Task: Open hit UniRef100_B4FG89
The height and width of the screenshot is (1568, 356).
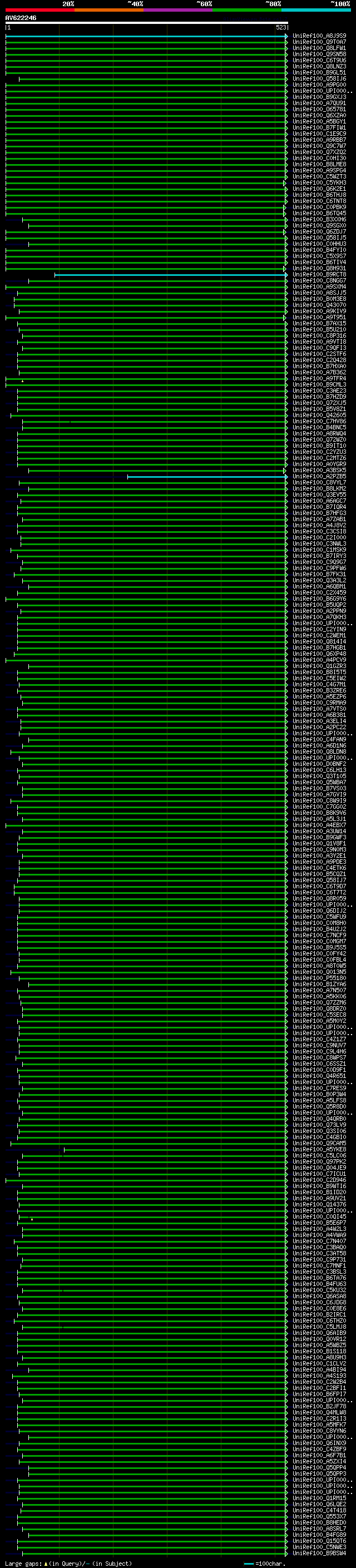Action: point(319,1535)
